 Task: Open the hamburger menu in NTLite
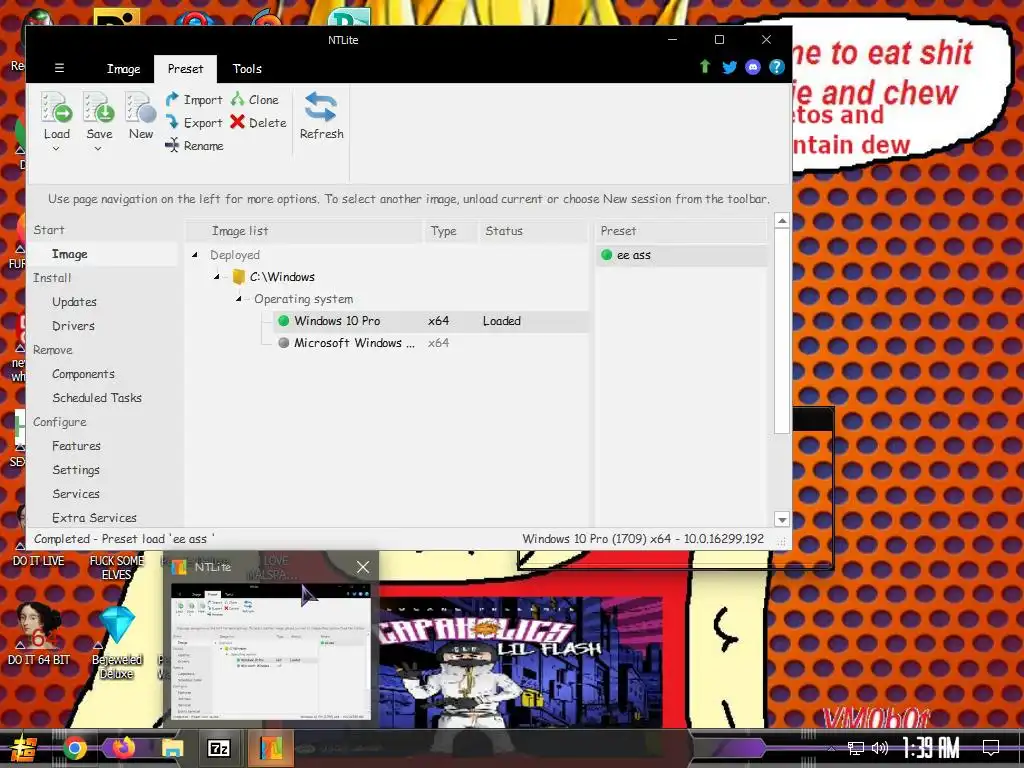[x=59, y=68]
